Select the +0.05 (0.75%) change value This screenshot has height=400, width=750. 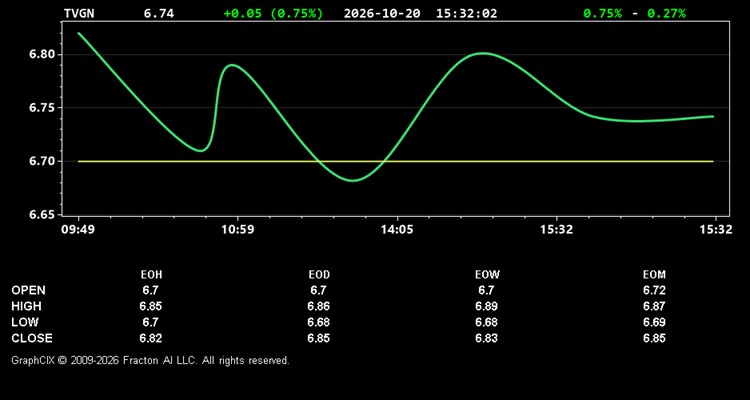(273, 13)
